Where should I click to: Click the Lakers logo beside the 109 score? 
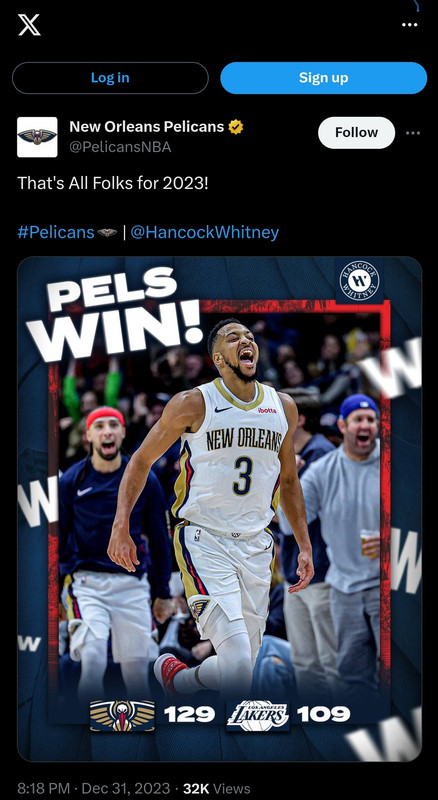coord(258,715)
